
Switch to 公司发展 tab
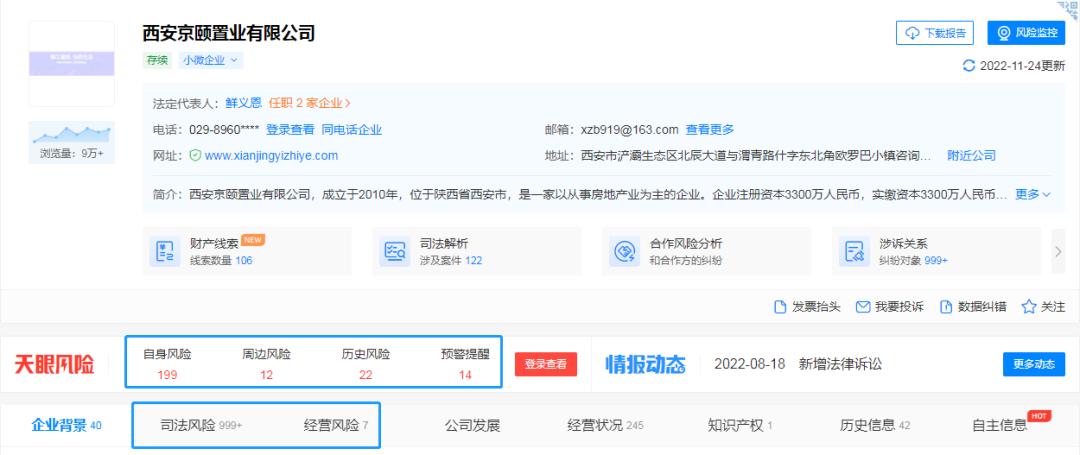click(x=472, y=425)
